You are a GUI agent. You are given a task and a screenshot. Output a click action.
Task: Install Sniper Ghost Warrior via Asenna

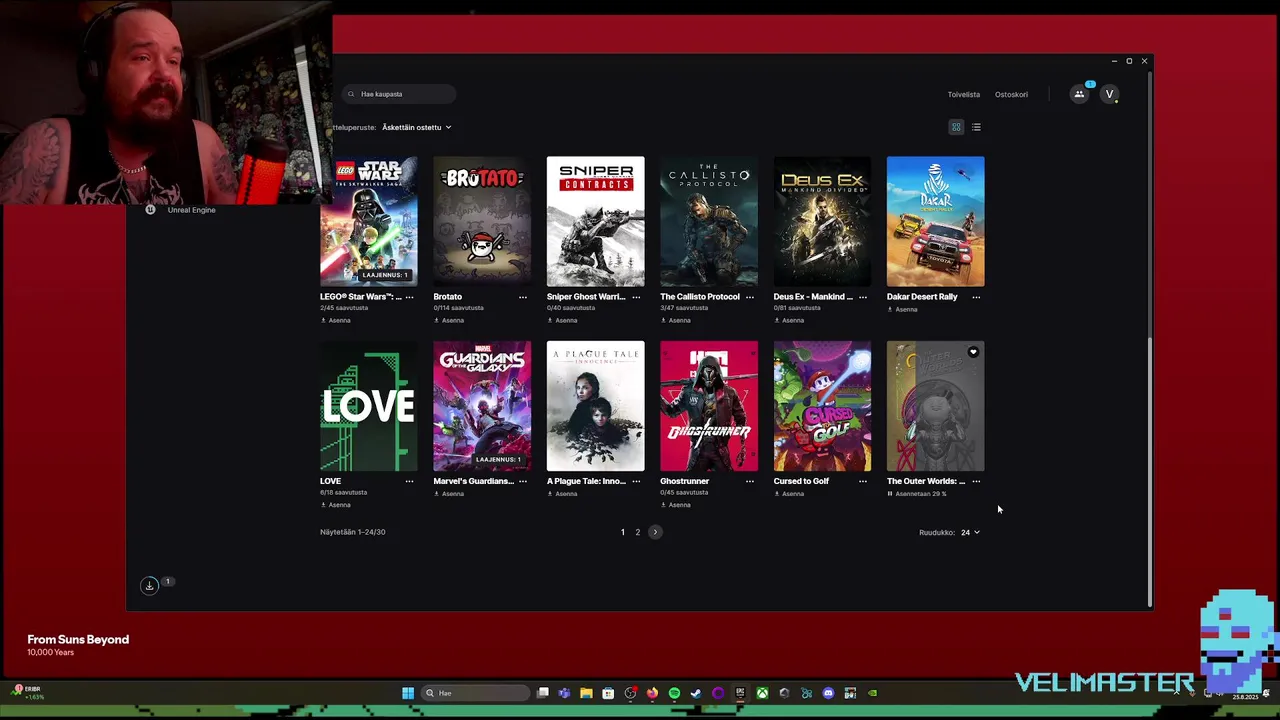coord(562,320)
